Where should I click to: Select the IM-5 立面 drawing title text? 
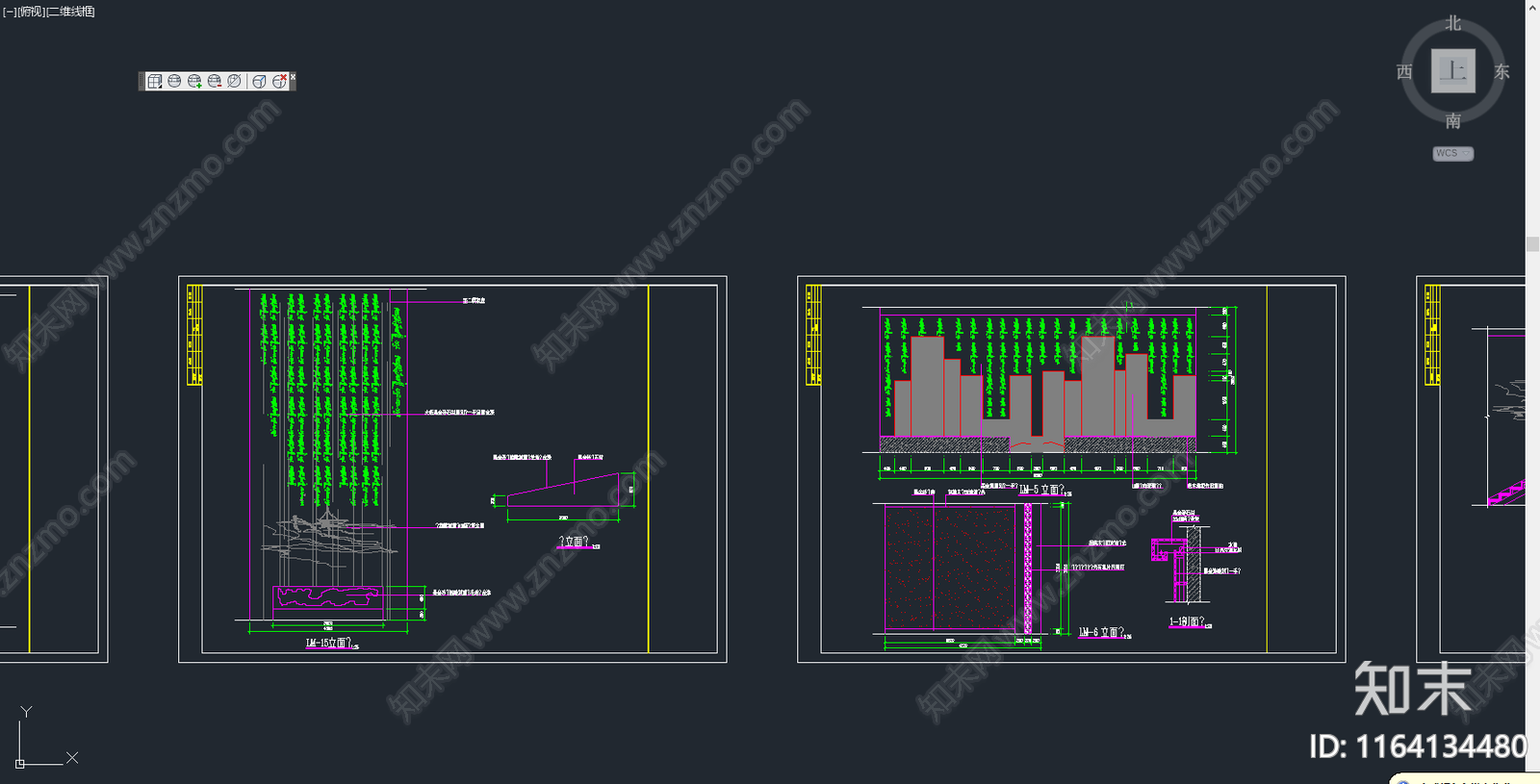point(1041,490)
